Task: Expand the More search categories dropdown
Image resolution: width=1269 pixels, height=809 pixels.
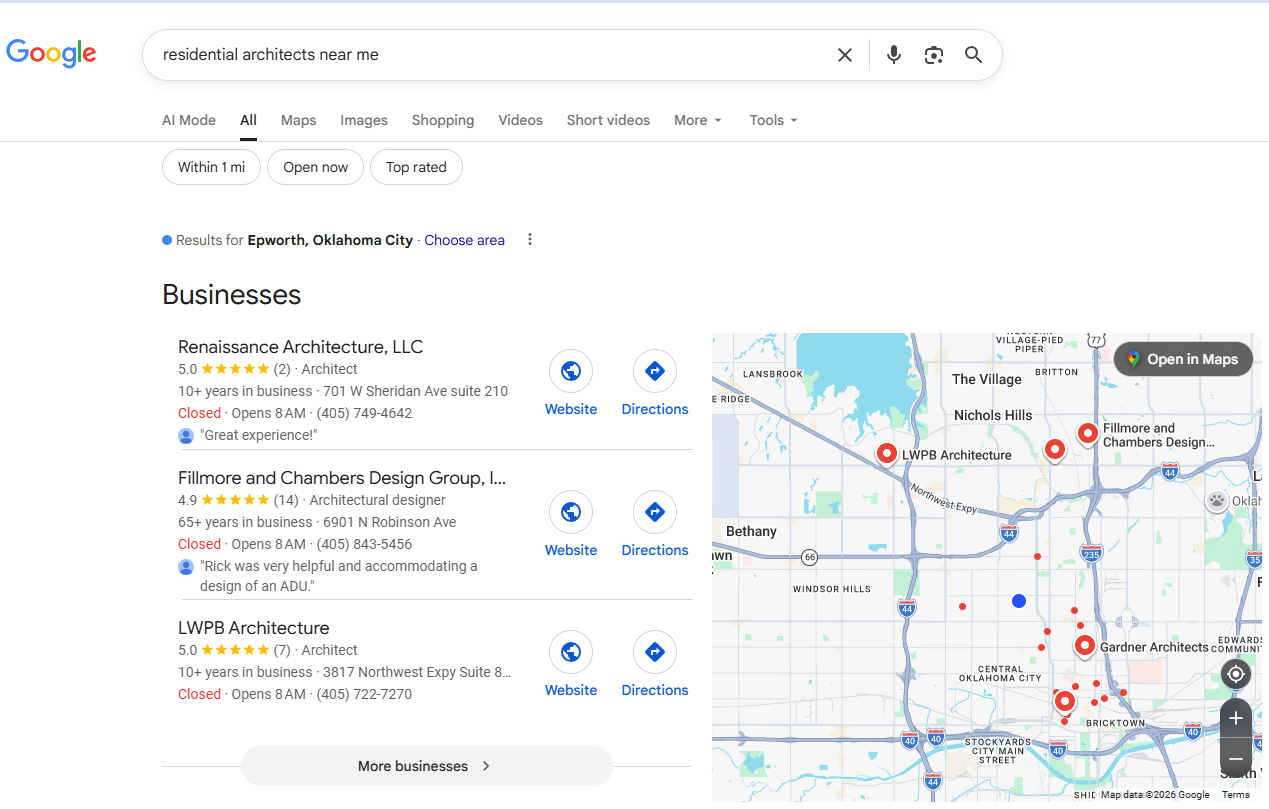Action: click(697, 120)
